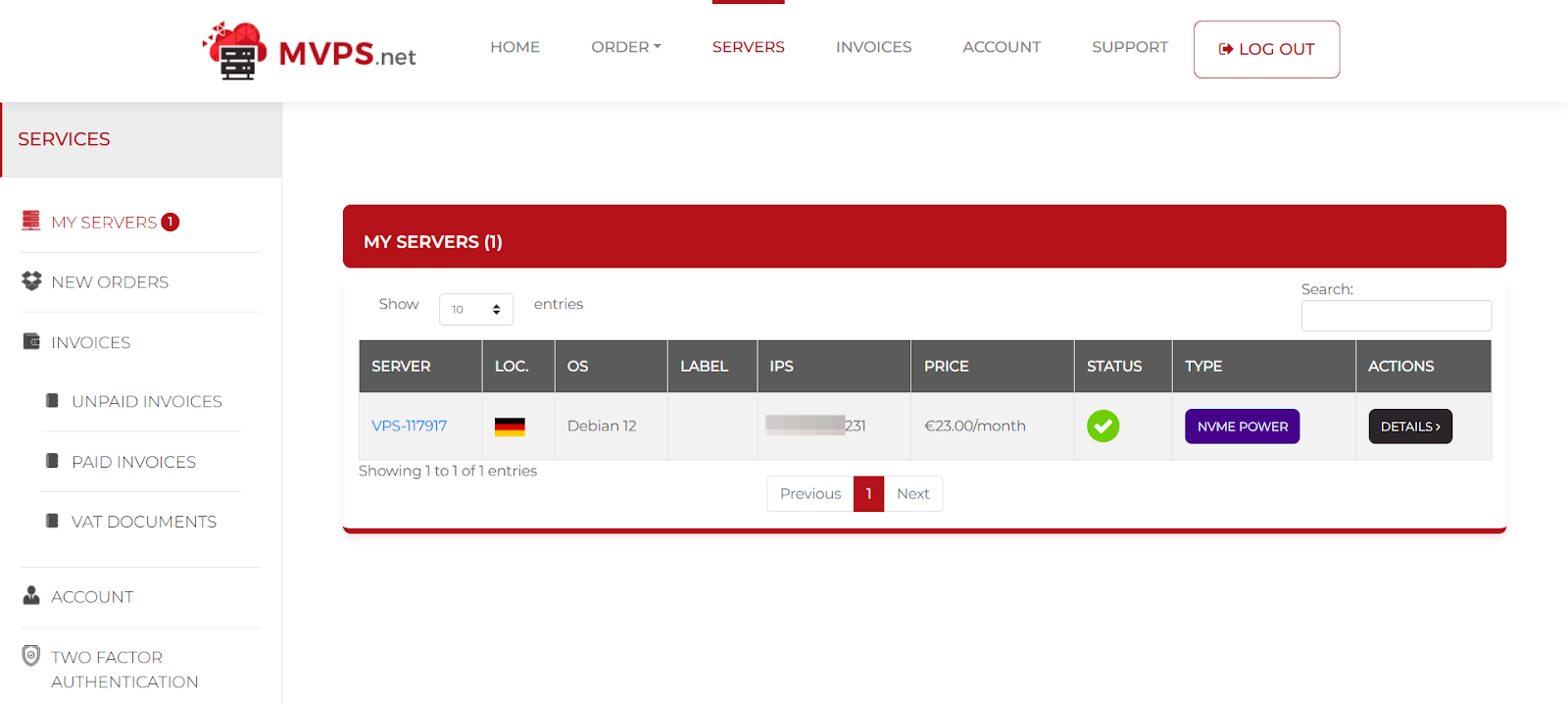Click the 'Showing 1 to 1 of 1 entries' text
The width and height of the screenshot is (1568, 704).
[x=448, y=471]
